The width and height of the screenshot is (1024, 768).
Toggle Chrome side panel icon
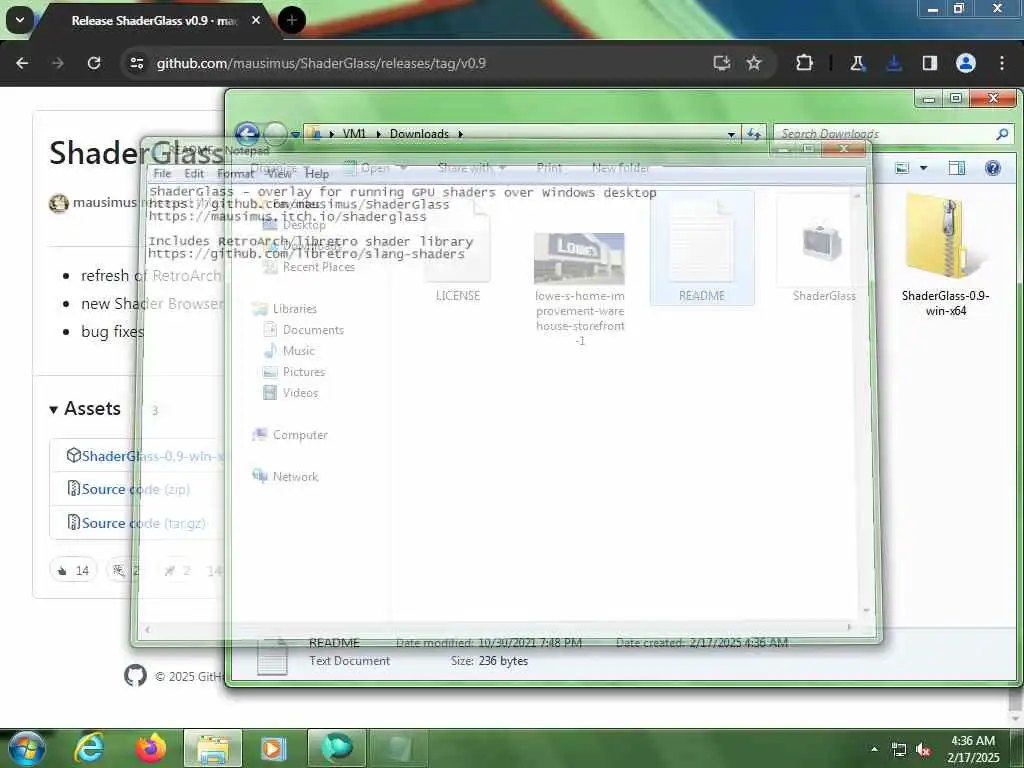click(x=930, y=63)
